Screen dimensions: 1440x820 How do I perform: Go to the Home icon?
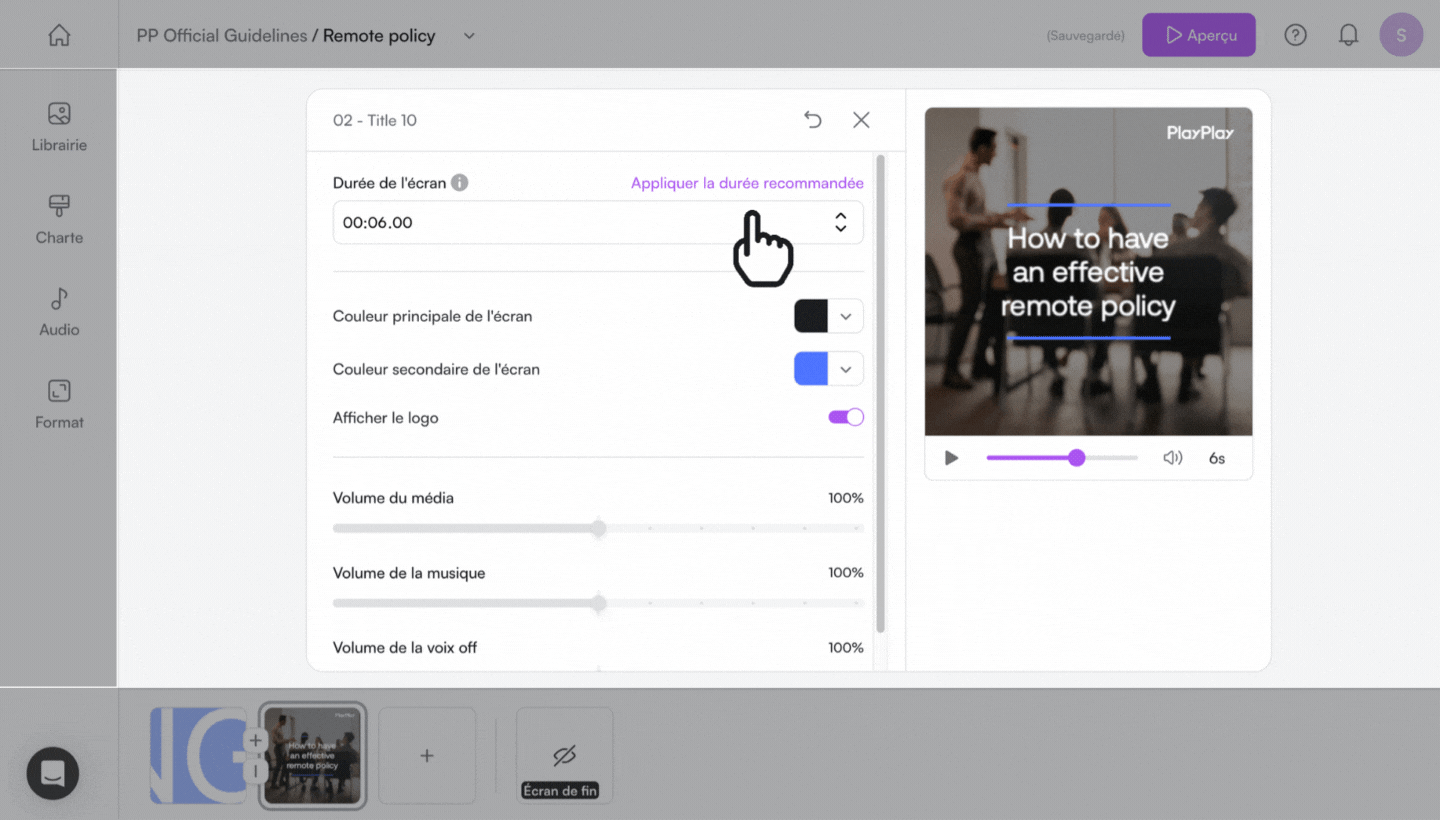pos(59,35)
